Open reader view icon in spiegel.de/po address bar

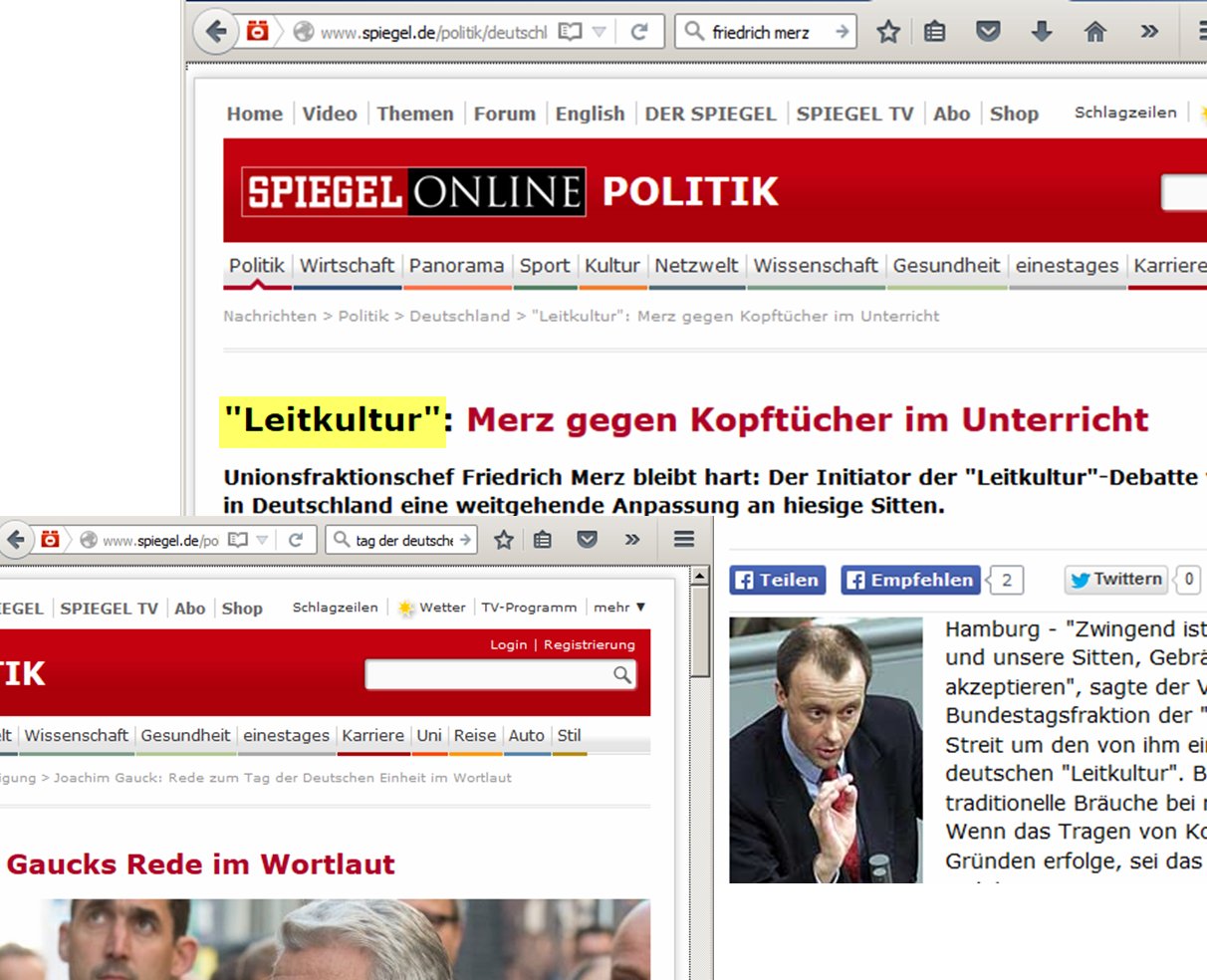(x=237, y=540)
